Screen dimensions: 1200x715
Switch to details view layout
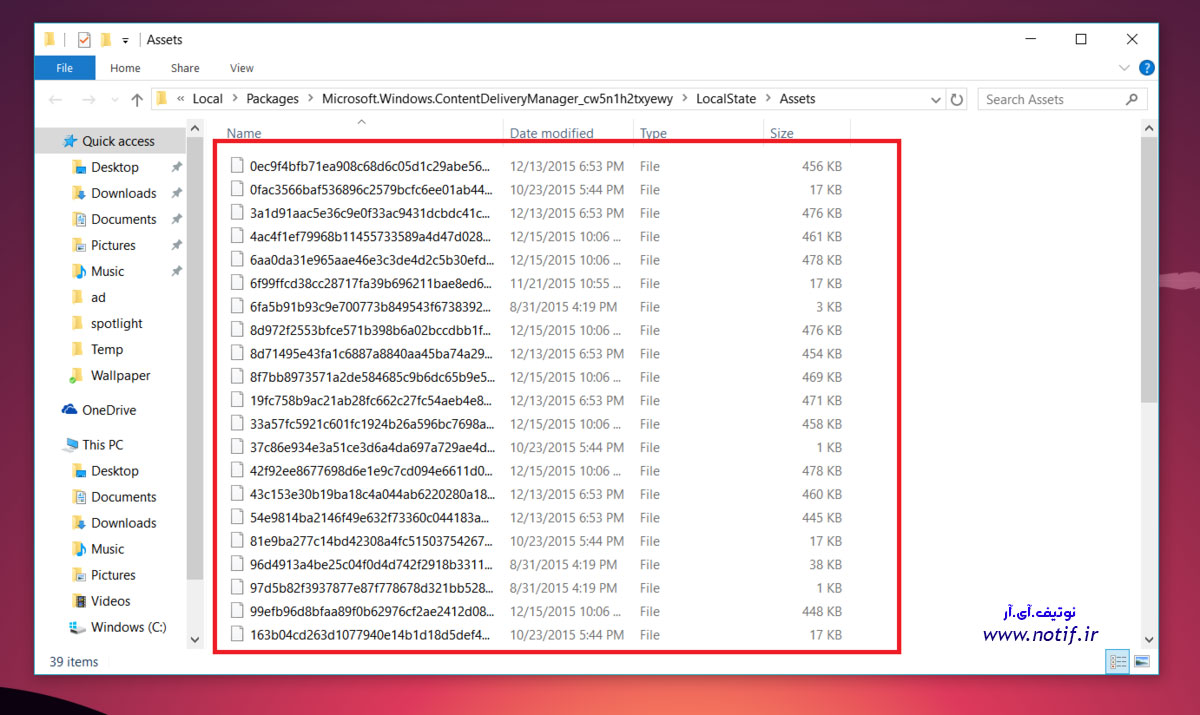[1118, 662]
